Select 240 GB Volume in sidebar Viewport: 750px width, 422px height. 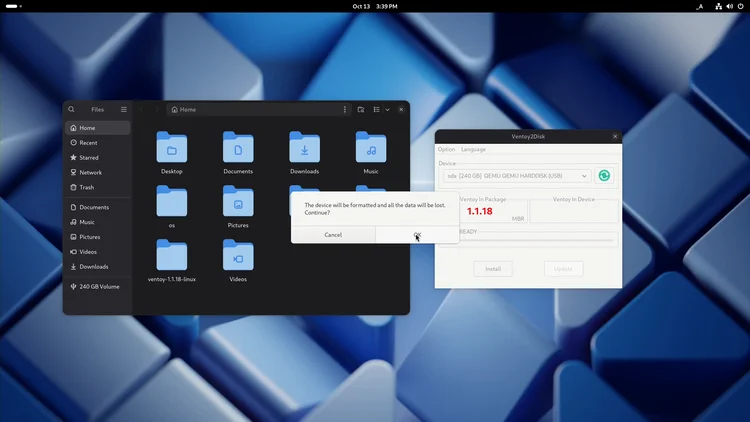98,287
